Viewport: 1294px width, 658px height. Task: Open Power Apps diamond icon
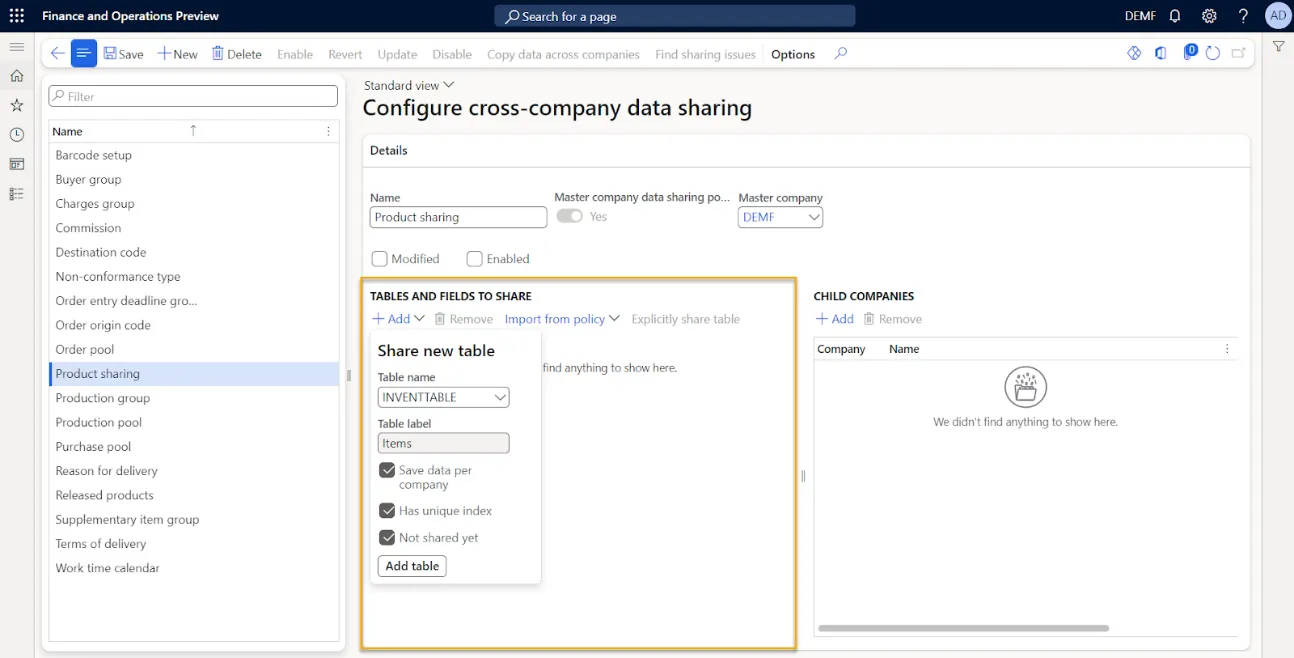(x=1134, y=54)
